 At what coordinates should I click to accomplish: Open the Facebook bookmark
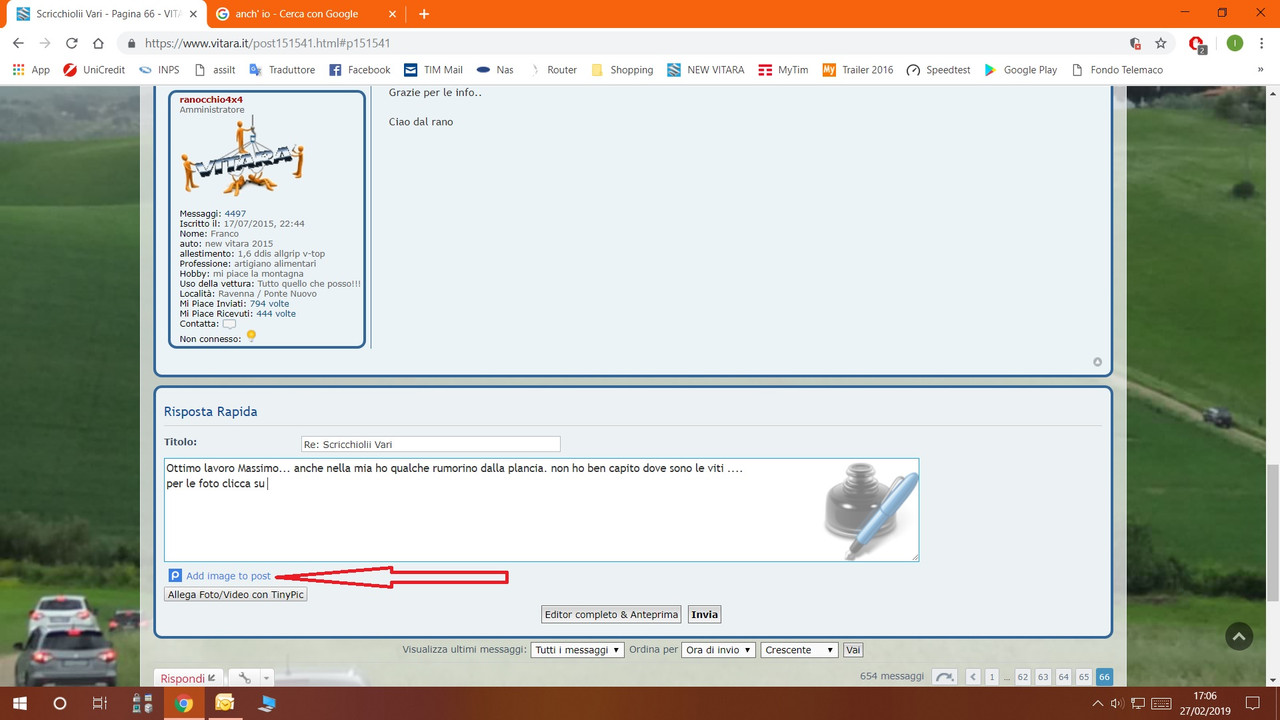(360, 70)
